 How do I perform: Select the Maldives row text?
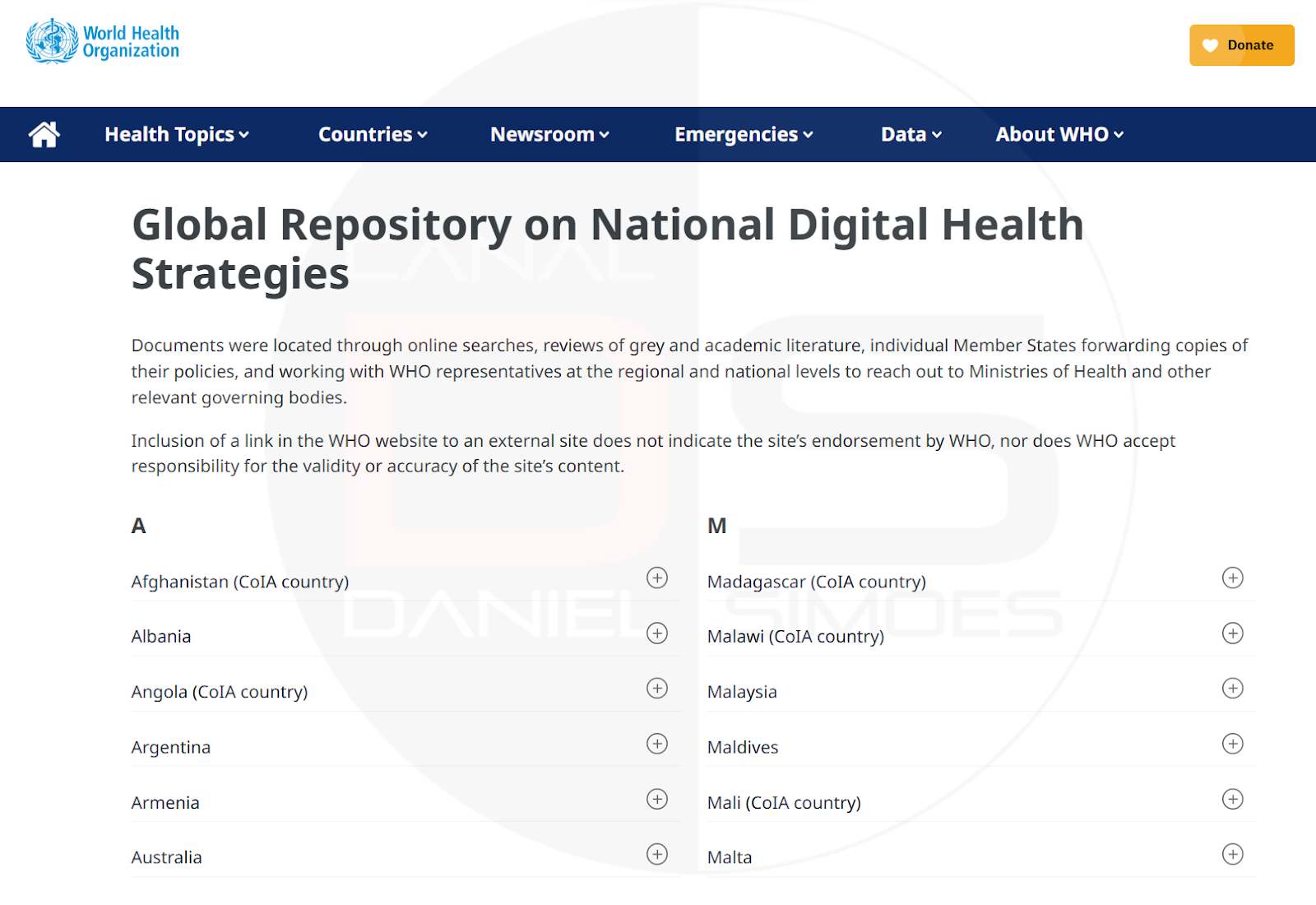[743, 747]
